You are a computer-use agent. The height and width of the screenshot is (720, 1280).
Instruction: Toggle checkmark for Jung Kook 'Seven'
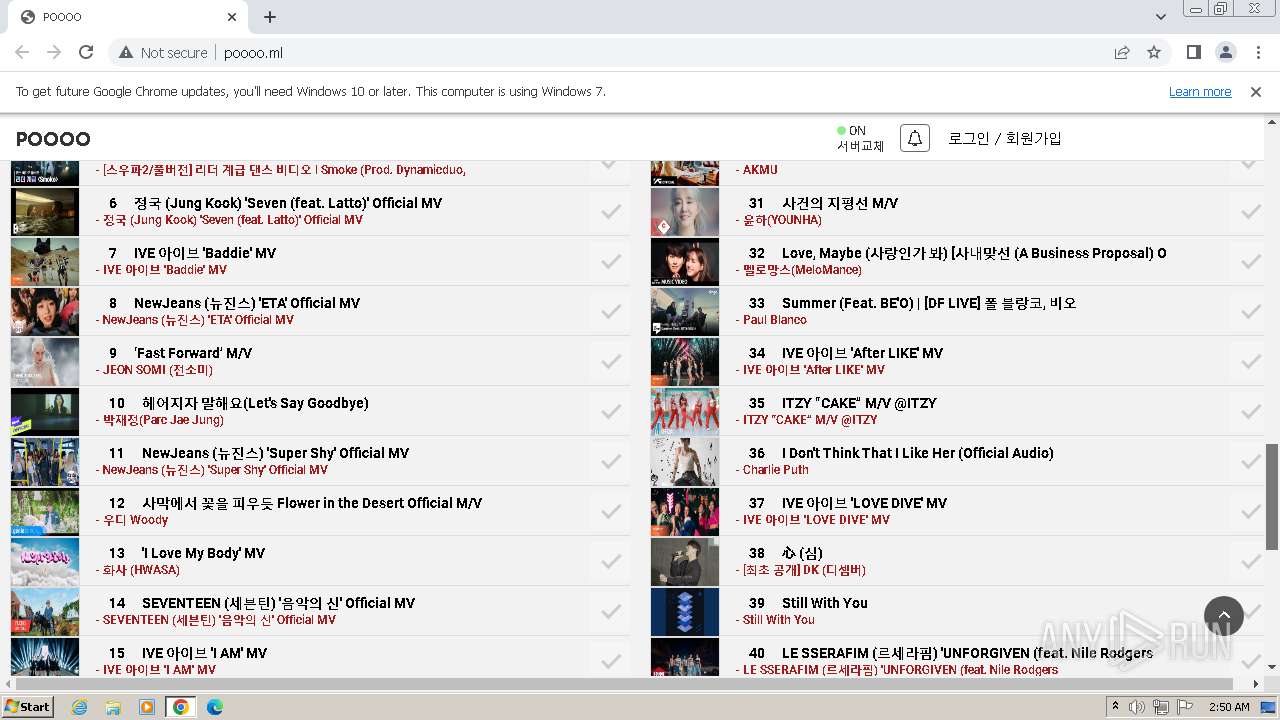(610, 211)
